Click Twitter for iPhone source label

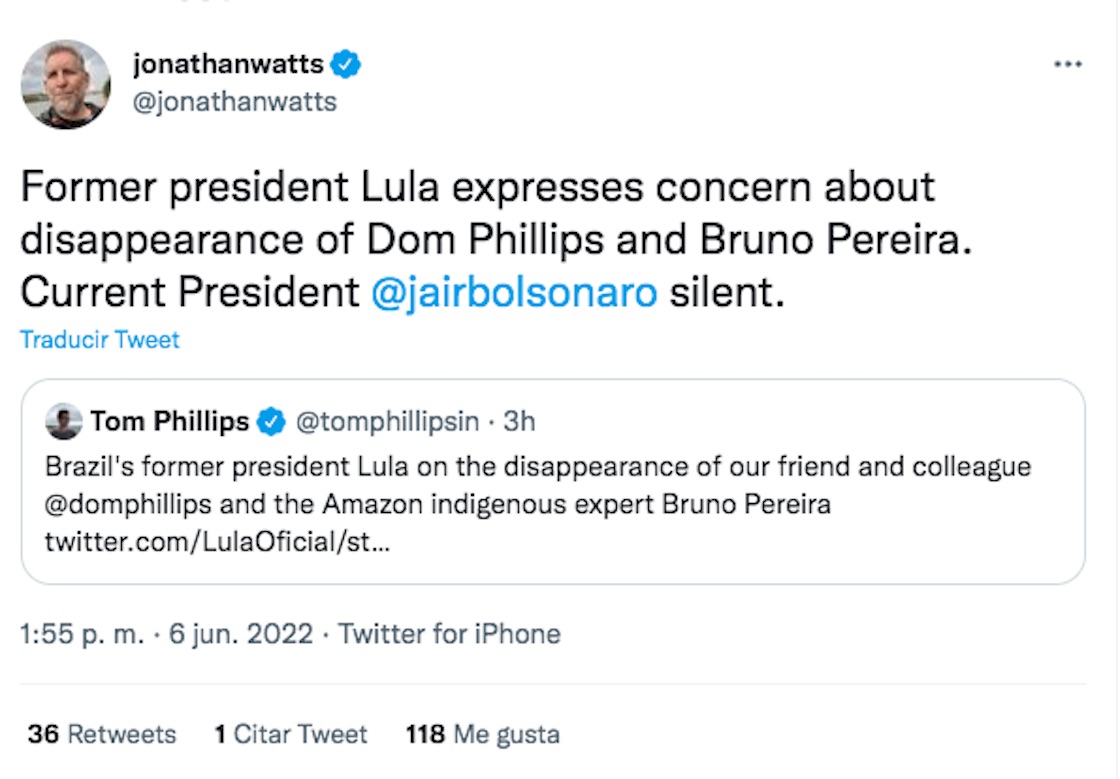click(x=449, y=634)
